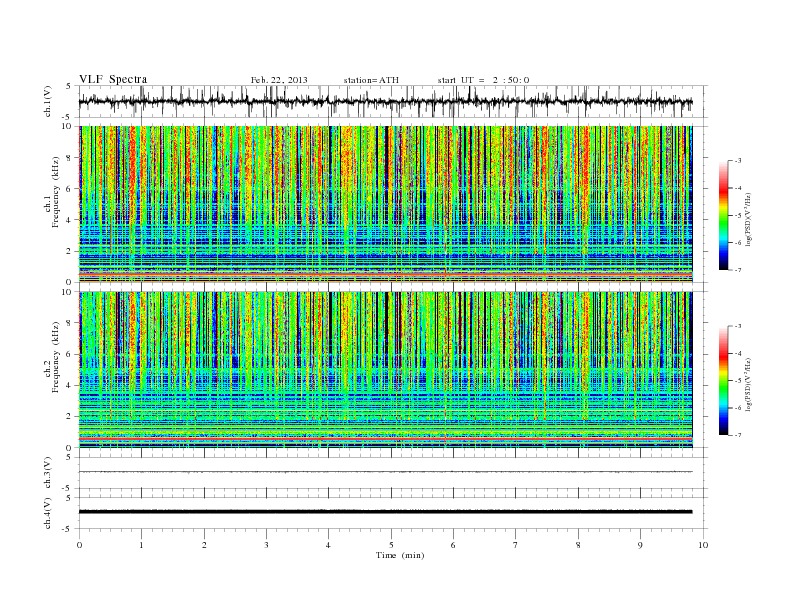This screenshot has height=612, width=792.
Task: Click the "-5" label on ch.1 color bar
Action: click(738, 215)
